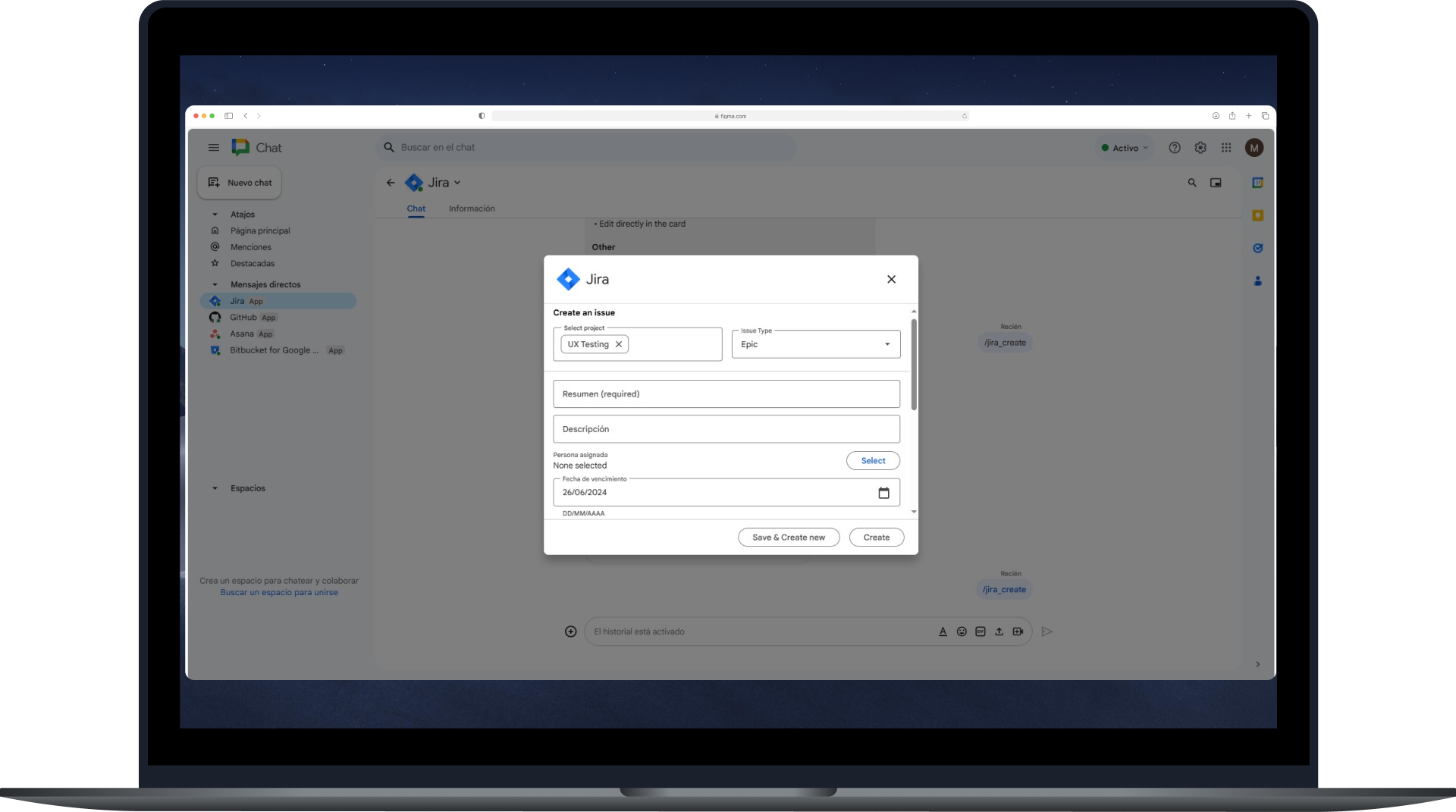Open the picture-in-picture chat window icon
Screen dimensions: 1456x812
(1216, 183)
